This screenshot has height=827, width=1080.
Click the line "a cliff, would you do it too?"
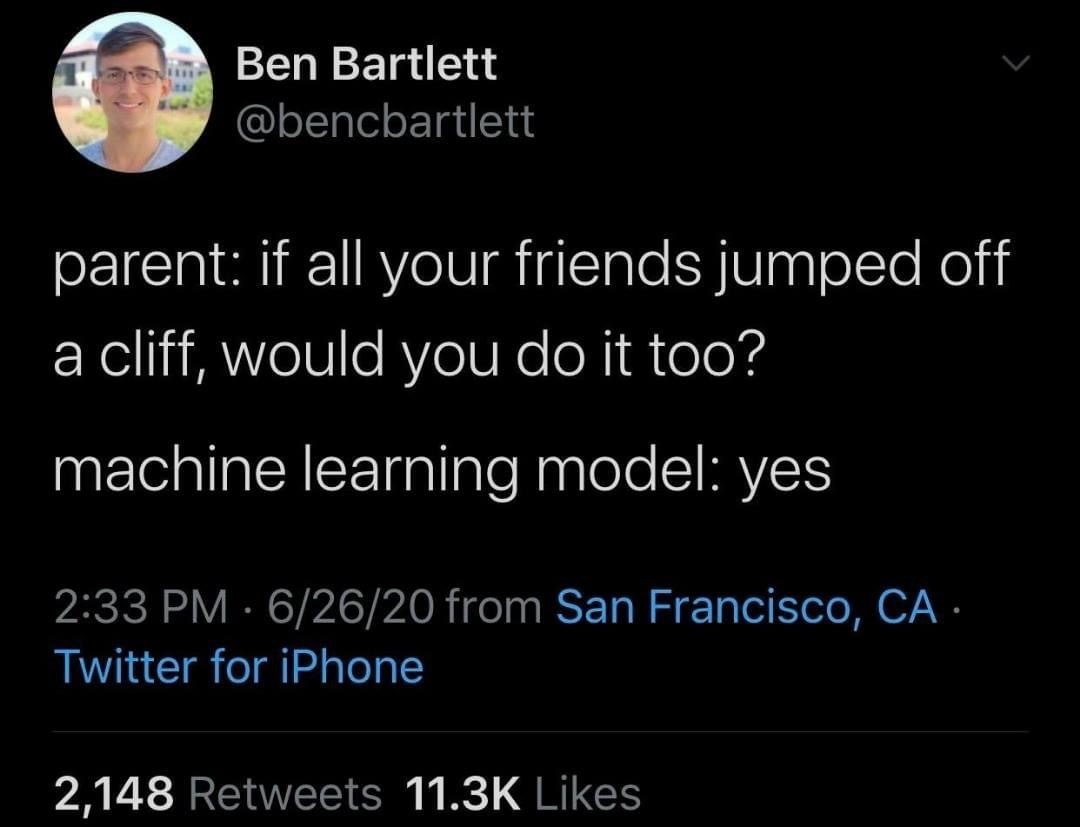coord(409,358)
